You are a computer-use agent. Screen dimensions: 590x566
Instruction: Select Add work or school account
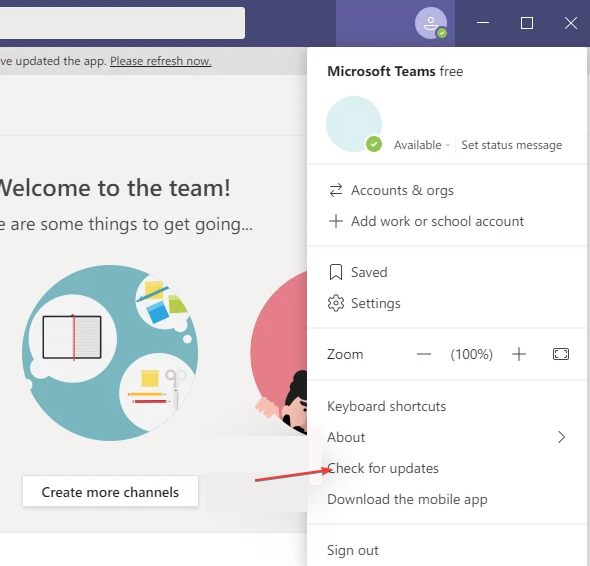[447, 221]
